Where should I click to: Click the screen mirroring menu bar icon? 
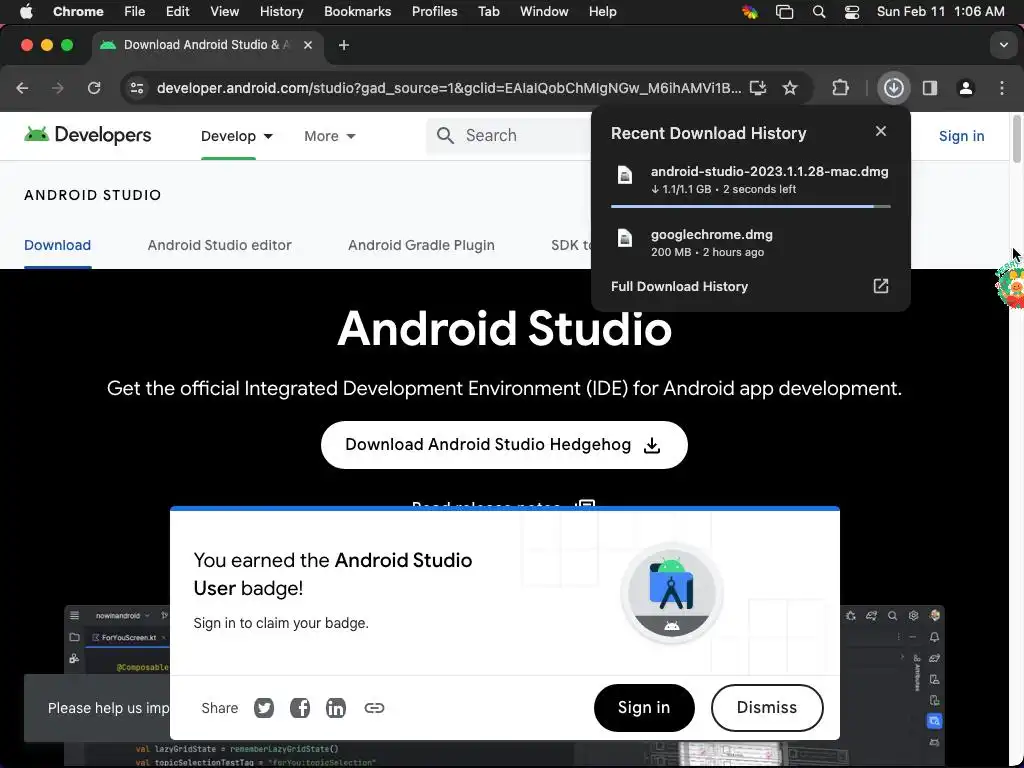pyautogui.click(x=784, y=12)
